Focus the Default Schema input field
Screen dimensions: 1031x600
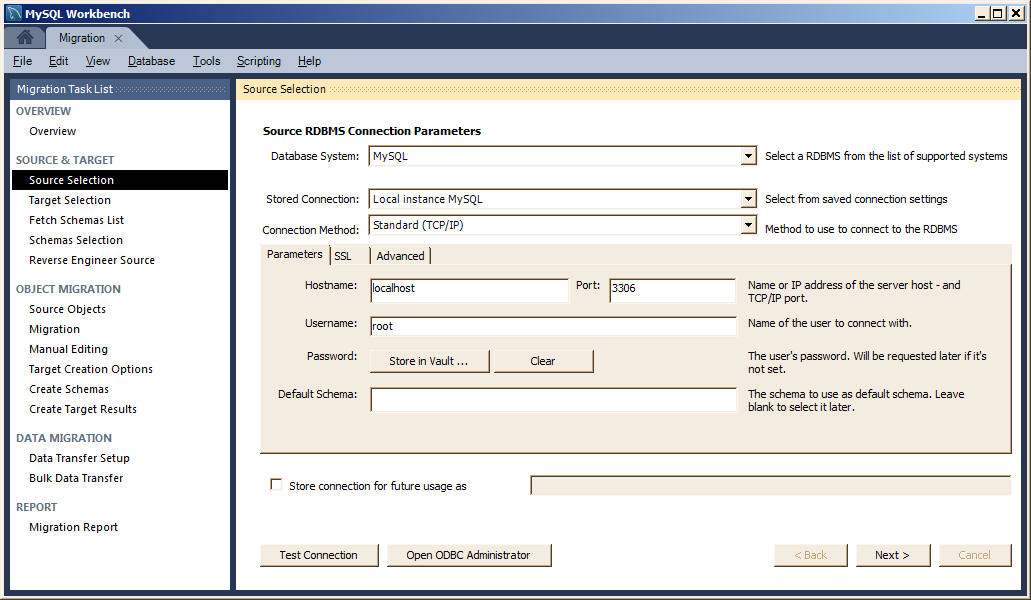pos(553,400)
